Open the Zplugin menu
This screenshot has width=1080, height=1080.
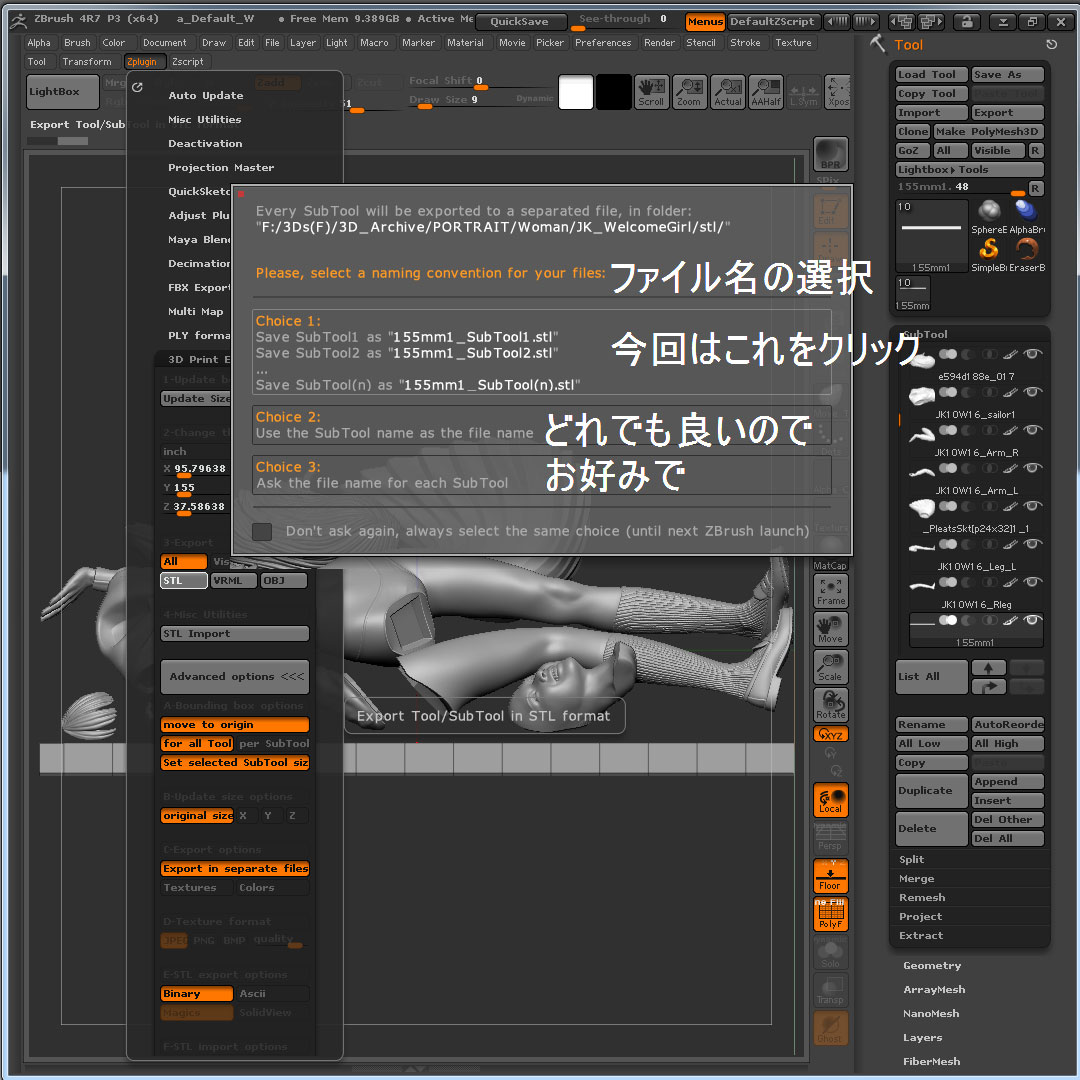143,62
